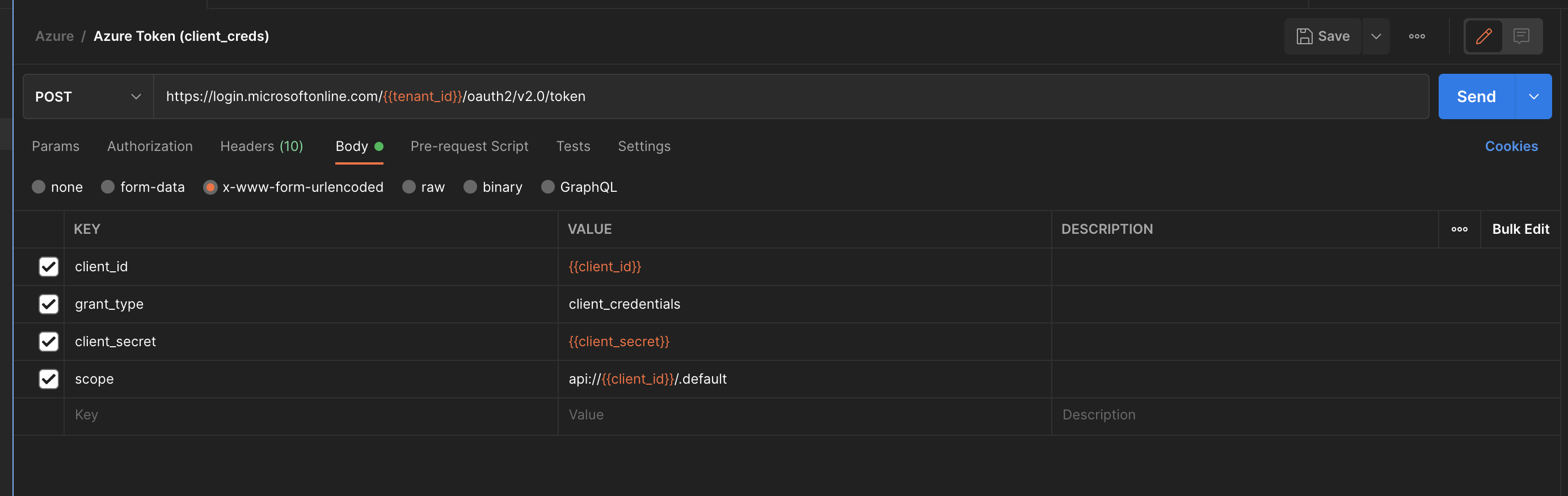
Task: Uncheck the client_id row checkbox
Action: (x=49, y=267)
